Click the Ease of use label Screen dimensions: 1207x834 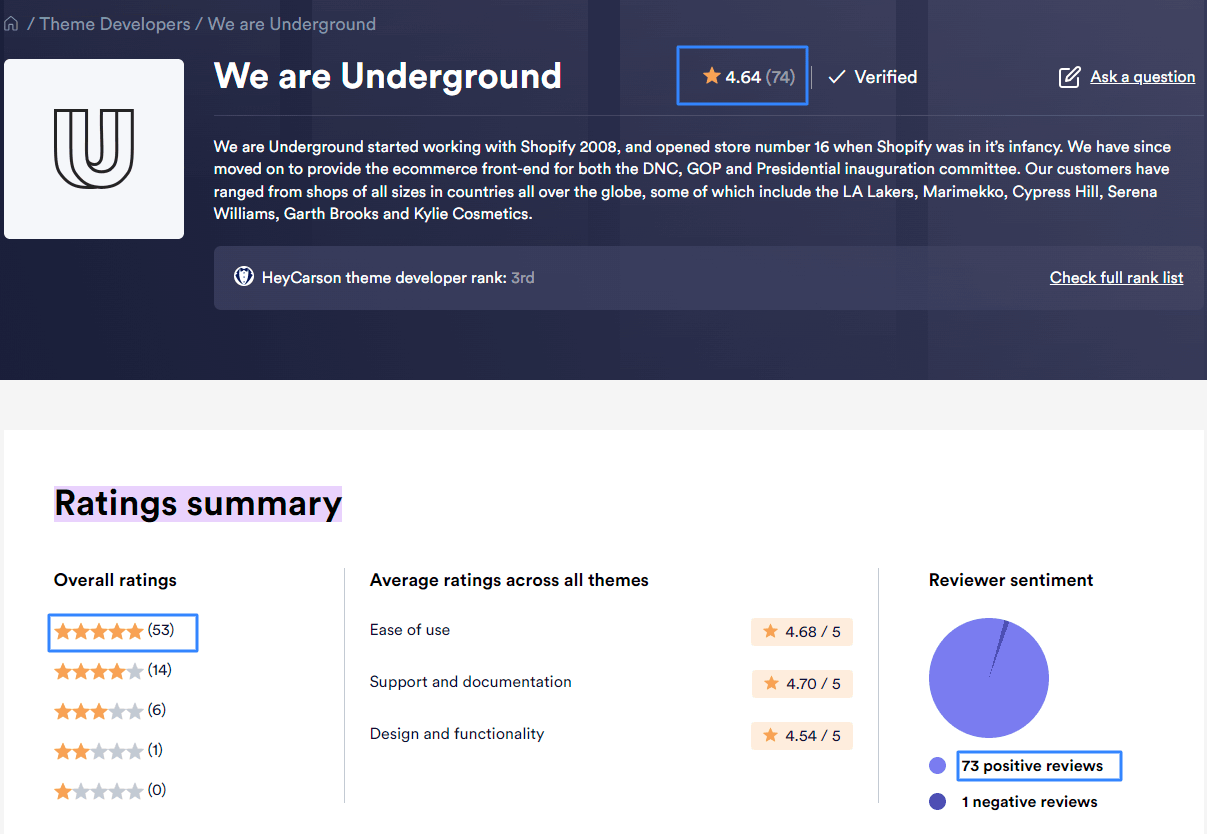[x=410, y=630]
